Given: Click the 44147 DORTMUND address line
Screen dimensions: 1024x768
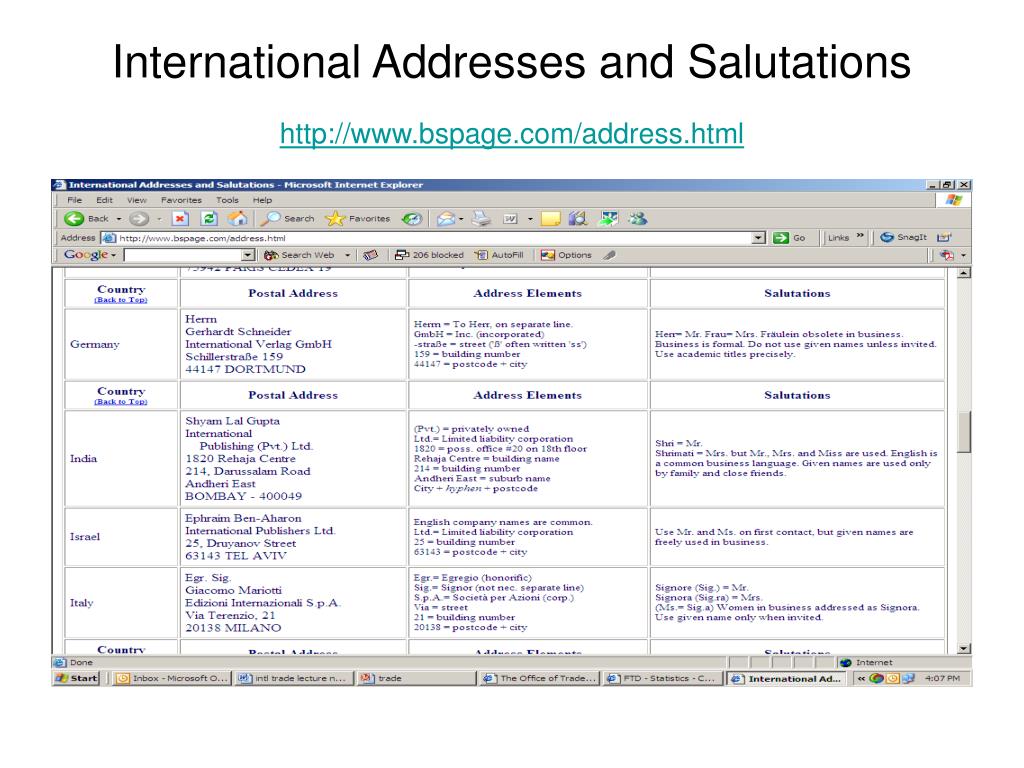Looking at the screenshot, I should pyautogui.click(x=245, y=369).
